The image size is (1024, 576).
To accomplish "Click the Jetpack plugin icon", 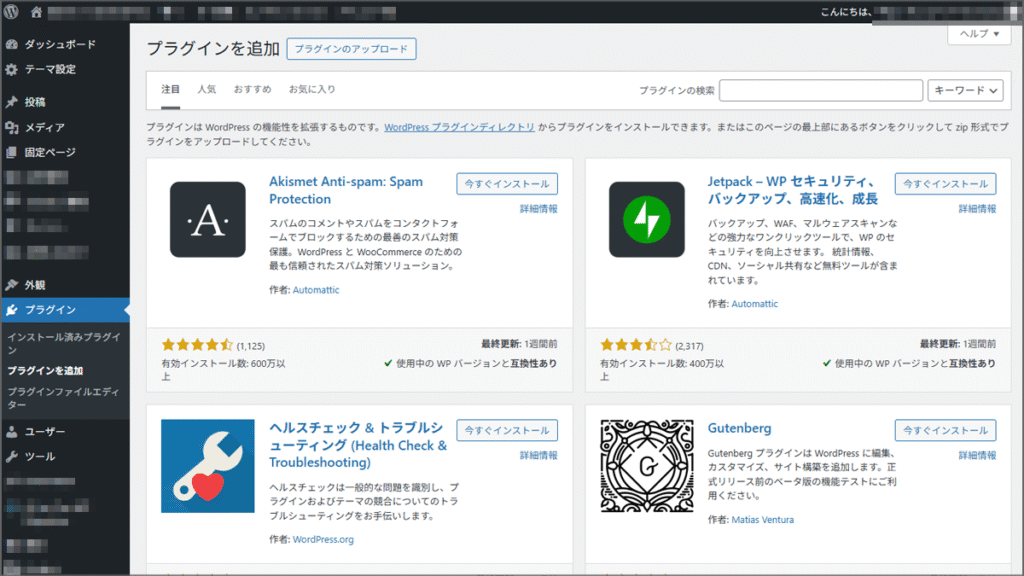I will (647, 219).
